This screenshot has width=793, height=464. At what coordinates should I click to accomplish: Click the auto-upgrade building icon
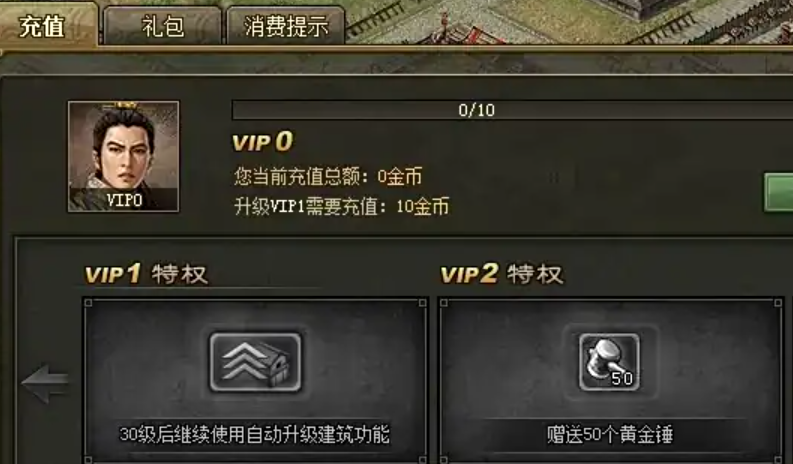255,362
